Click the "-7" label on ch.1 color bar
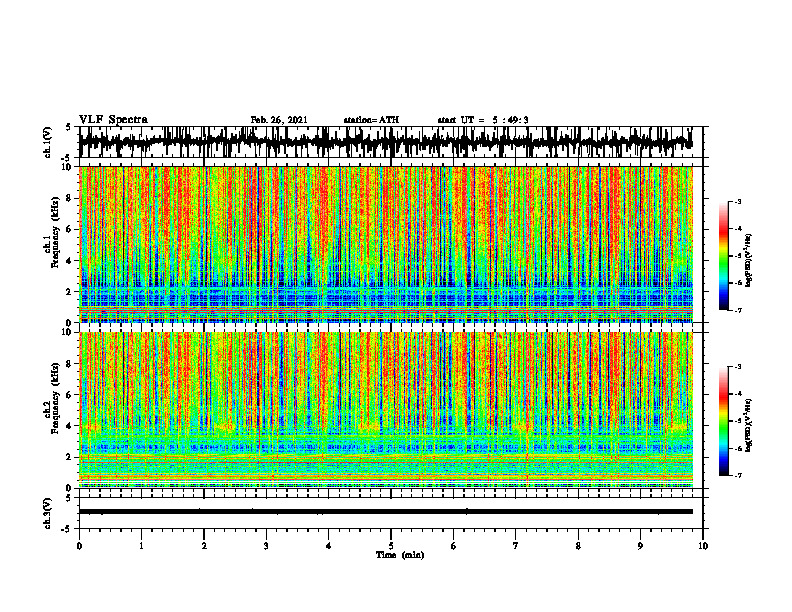 coord(738,311)
